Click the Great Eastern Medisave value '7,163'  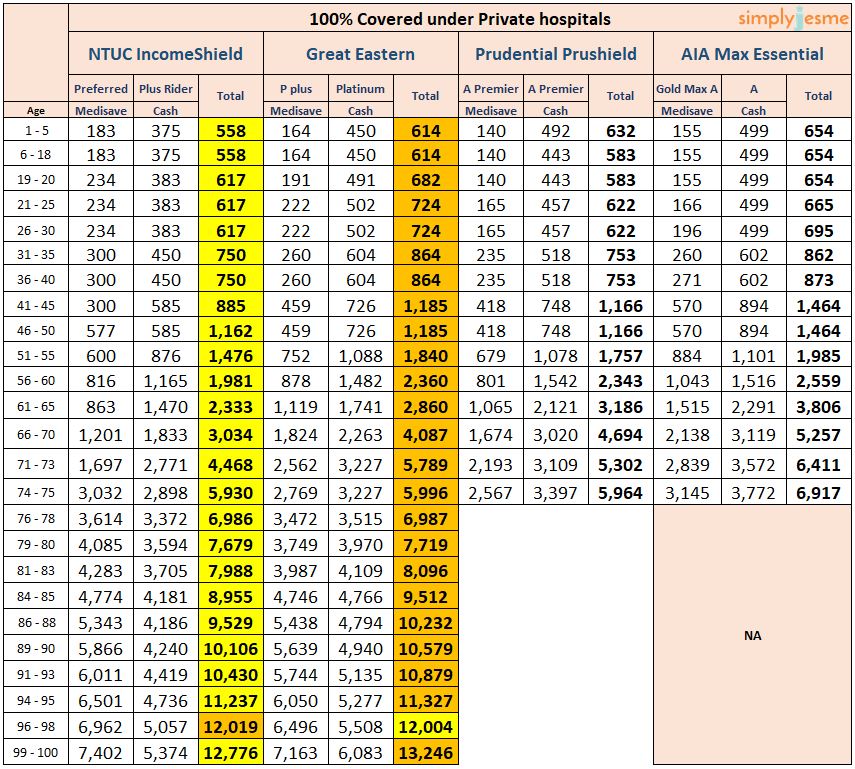[296, 753]
